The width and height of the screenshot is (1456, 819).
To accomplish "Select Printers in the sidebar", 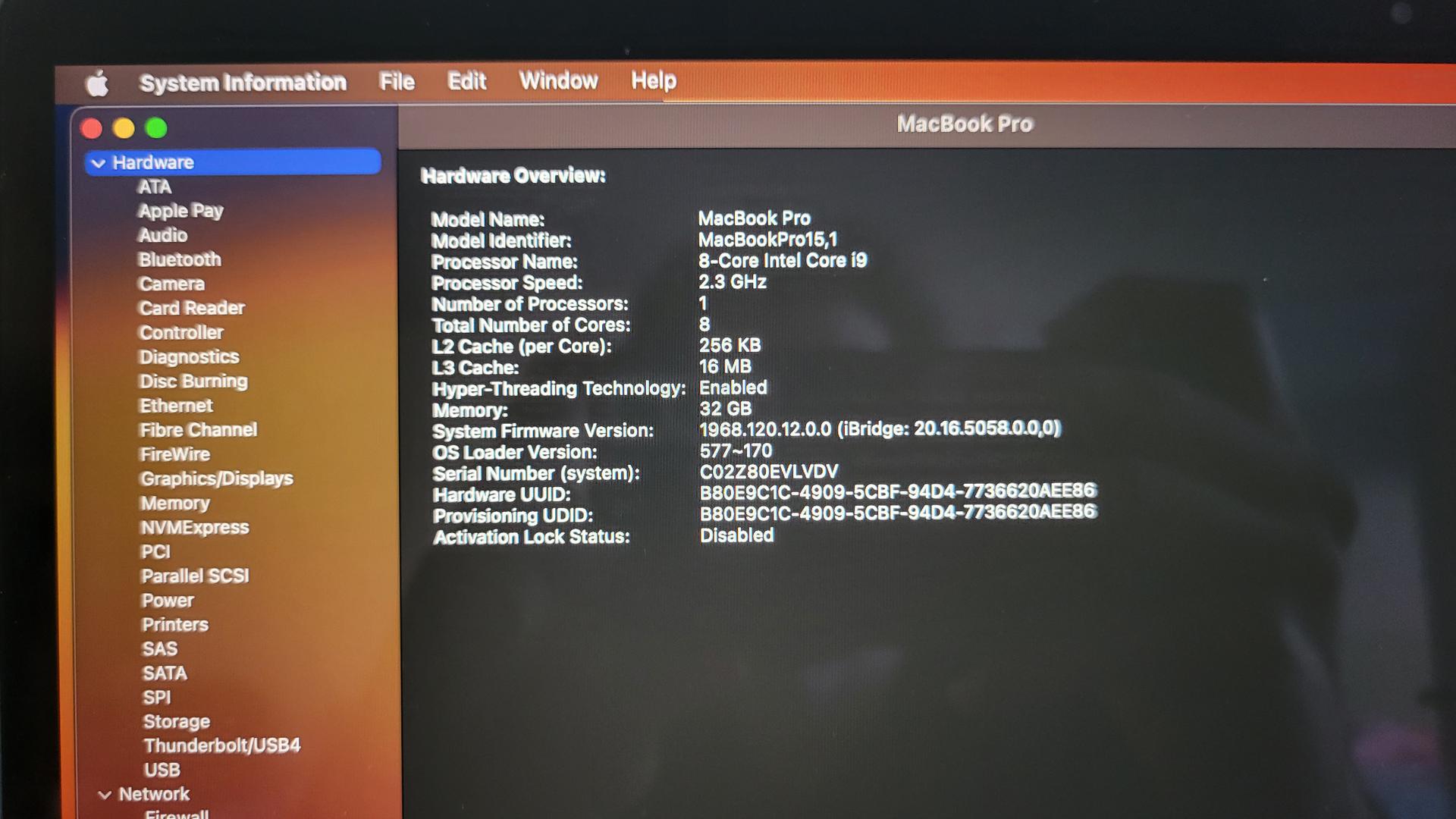I will coord(175,624).
